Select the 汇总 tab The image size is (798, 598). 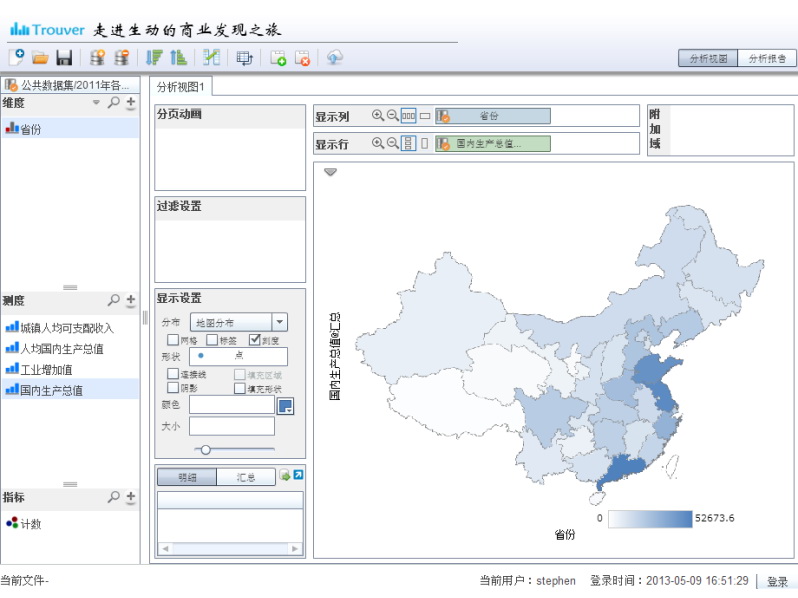click(246, 477)
